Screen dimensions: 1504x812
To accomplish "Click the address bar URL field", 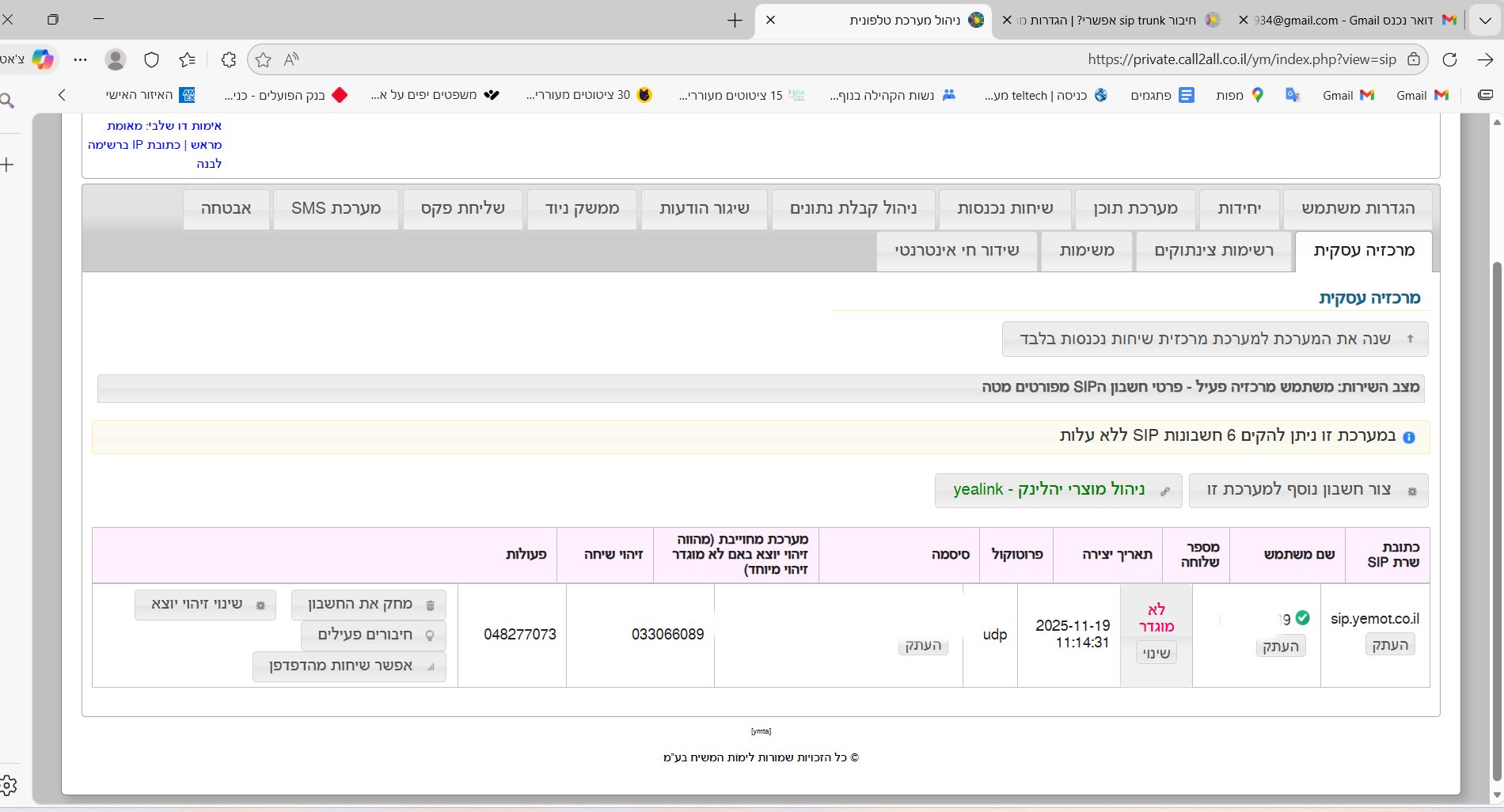I will 792,59.
